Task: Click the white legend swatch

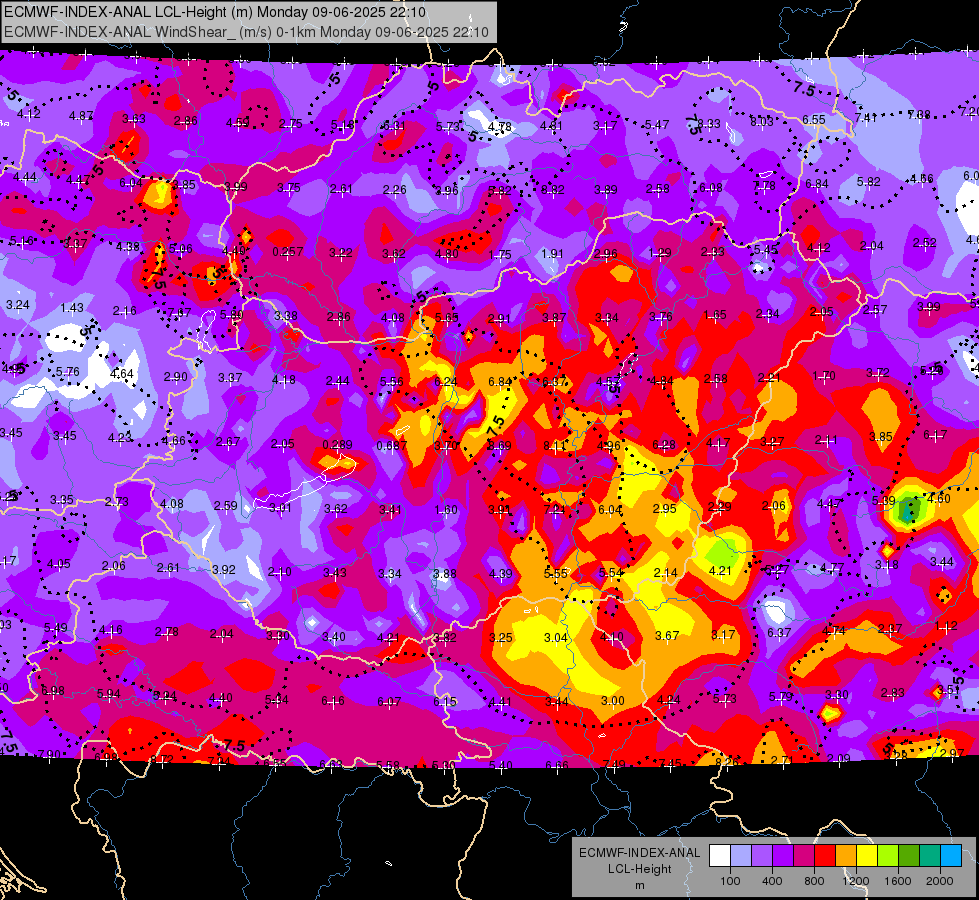Action: (x=720, y=856)
